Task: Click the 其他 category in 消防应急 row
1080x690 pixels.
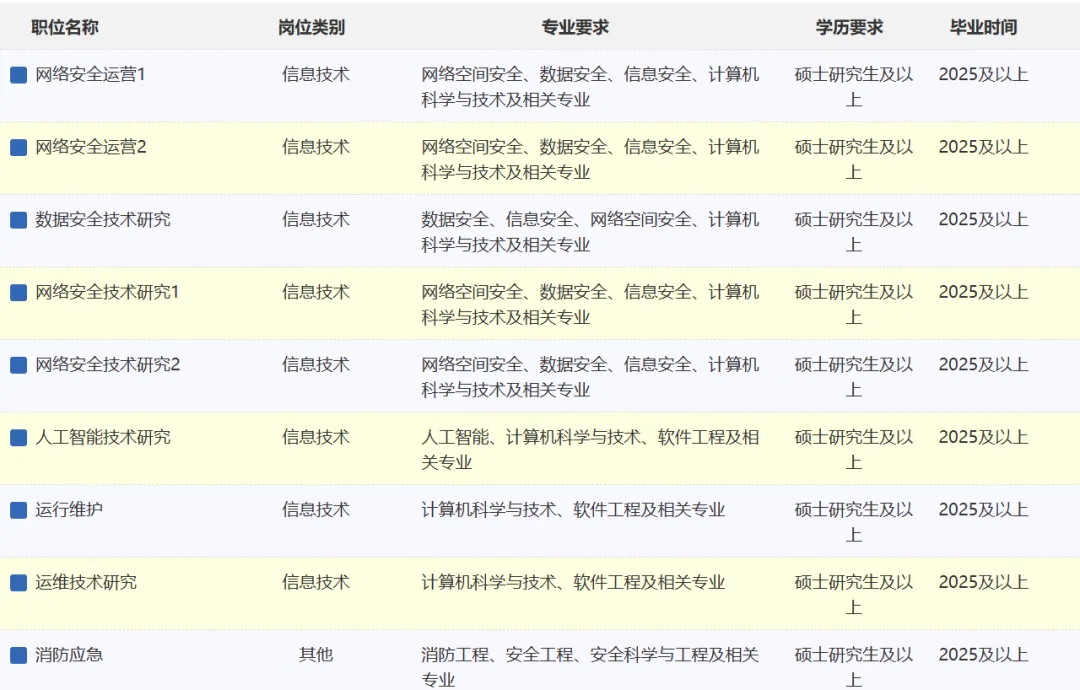Action: pyautogui.click(x=316, y=655)
